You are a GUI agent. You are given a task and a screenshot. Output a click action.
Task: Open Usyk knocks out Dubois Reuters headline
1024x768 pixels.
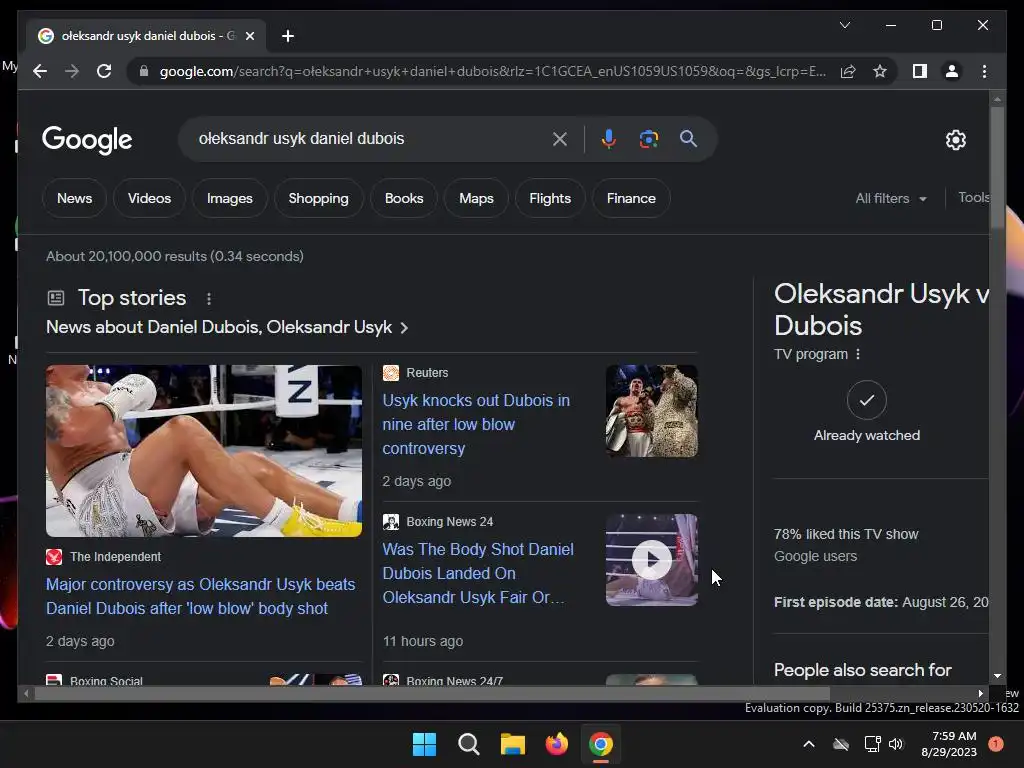click(476, 424)
